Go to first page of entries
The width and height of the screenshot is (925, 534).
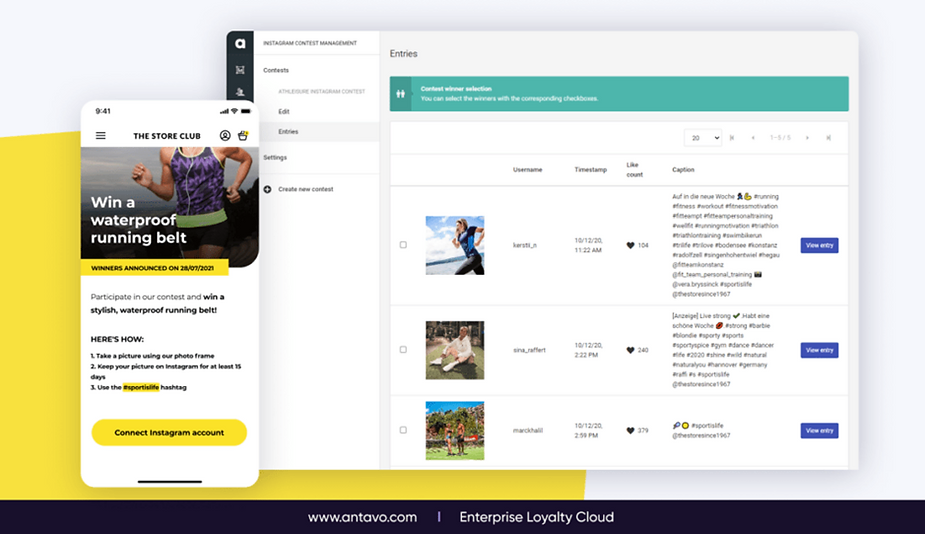[x=732, y=137]
